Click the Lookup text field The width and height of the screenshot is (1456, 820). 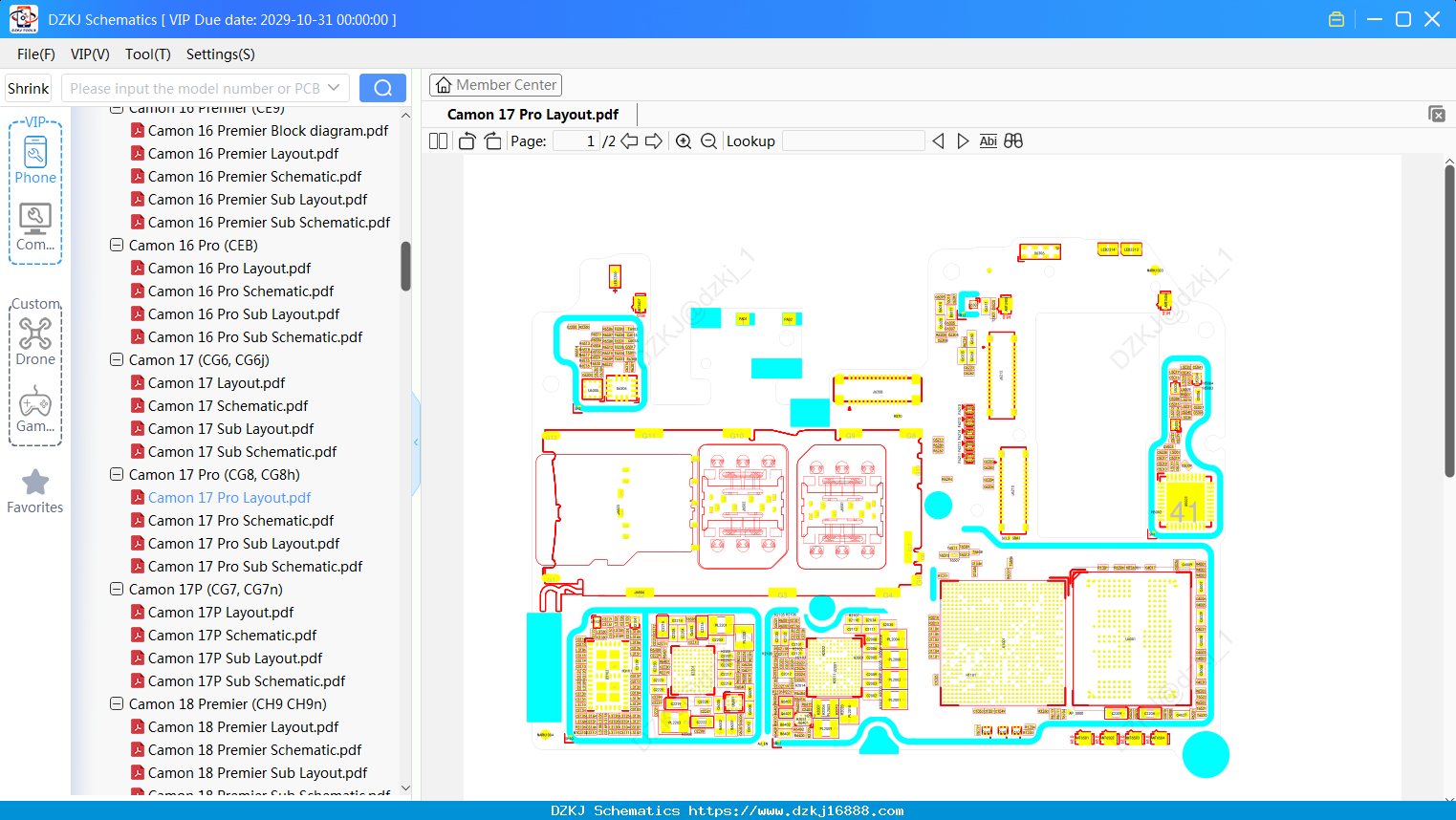point(853,141)
